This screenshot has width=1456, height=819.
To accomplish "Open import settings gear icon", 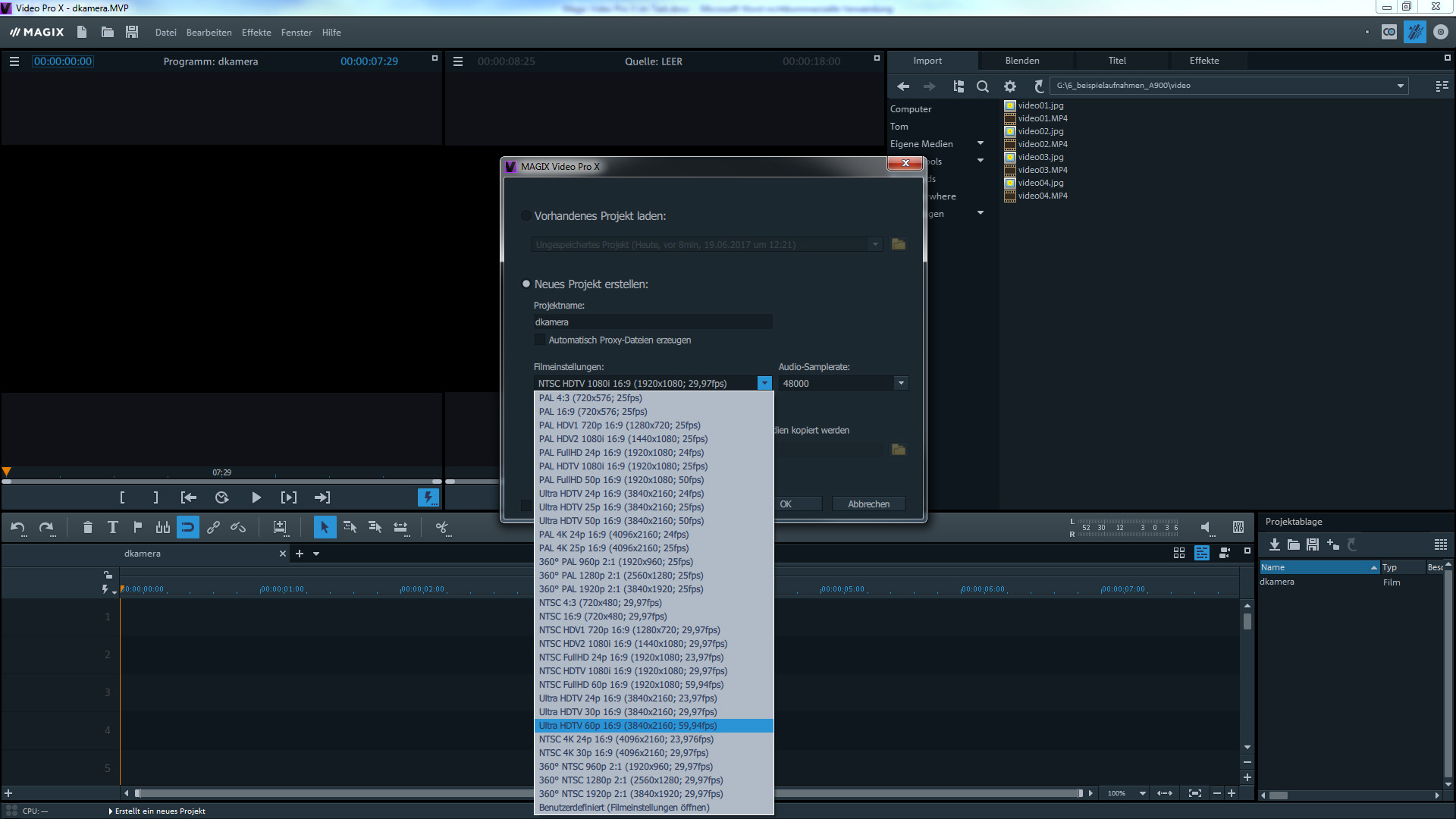I will pos(1010,86).
